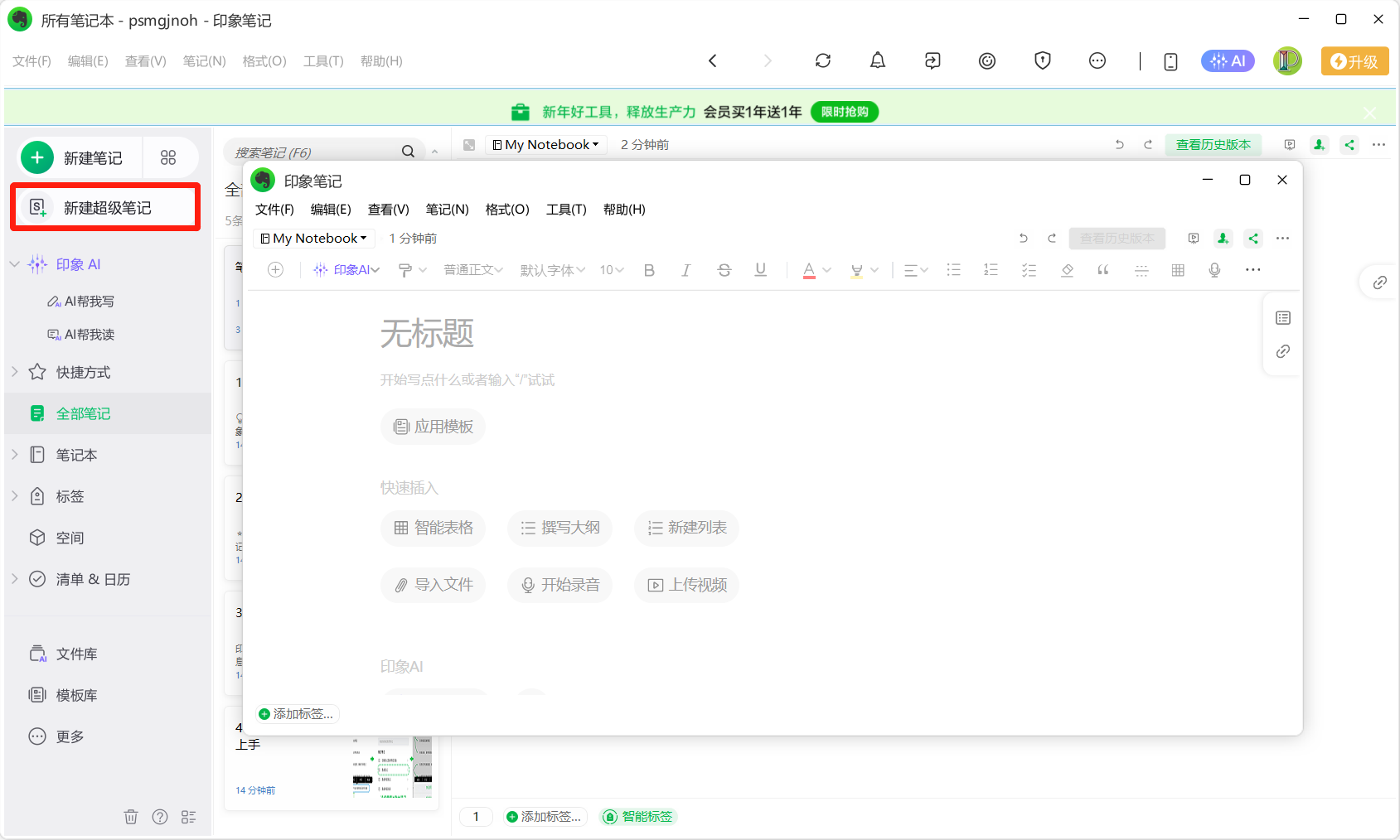Click 添加标签 in the front note window

[296, 714]
